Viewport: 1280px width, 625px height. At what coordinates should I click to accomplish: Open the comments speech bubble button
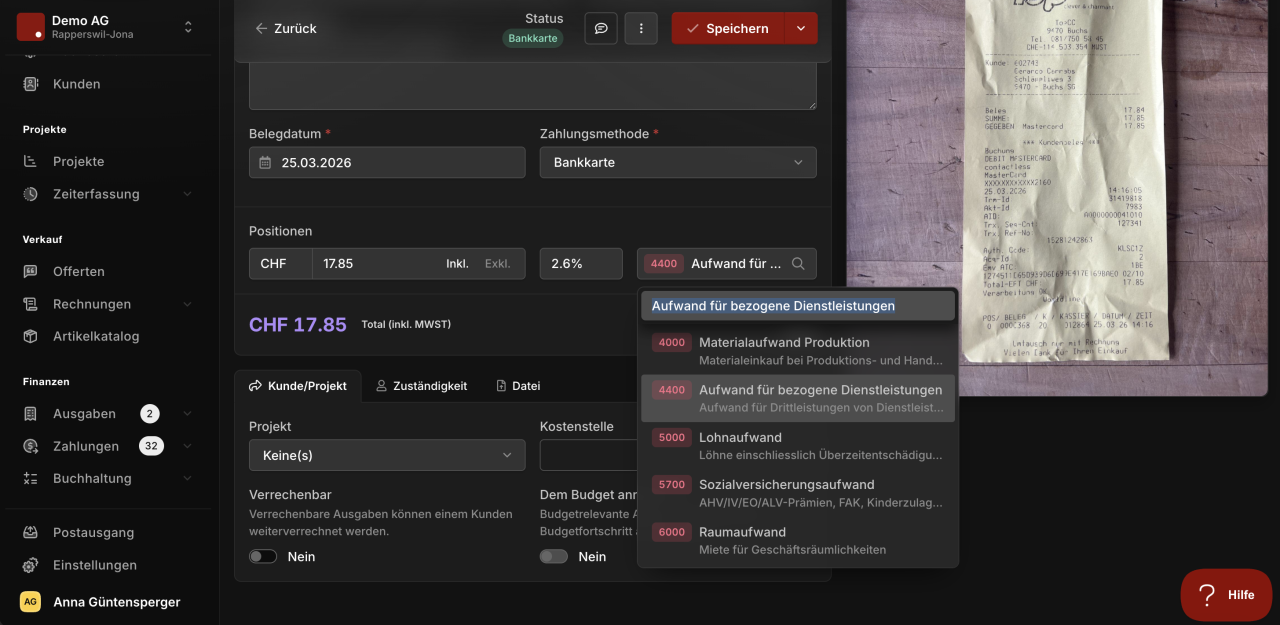600,28
